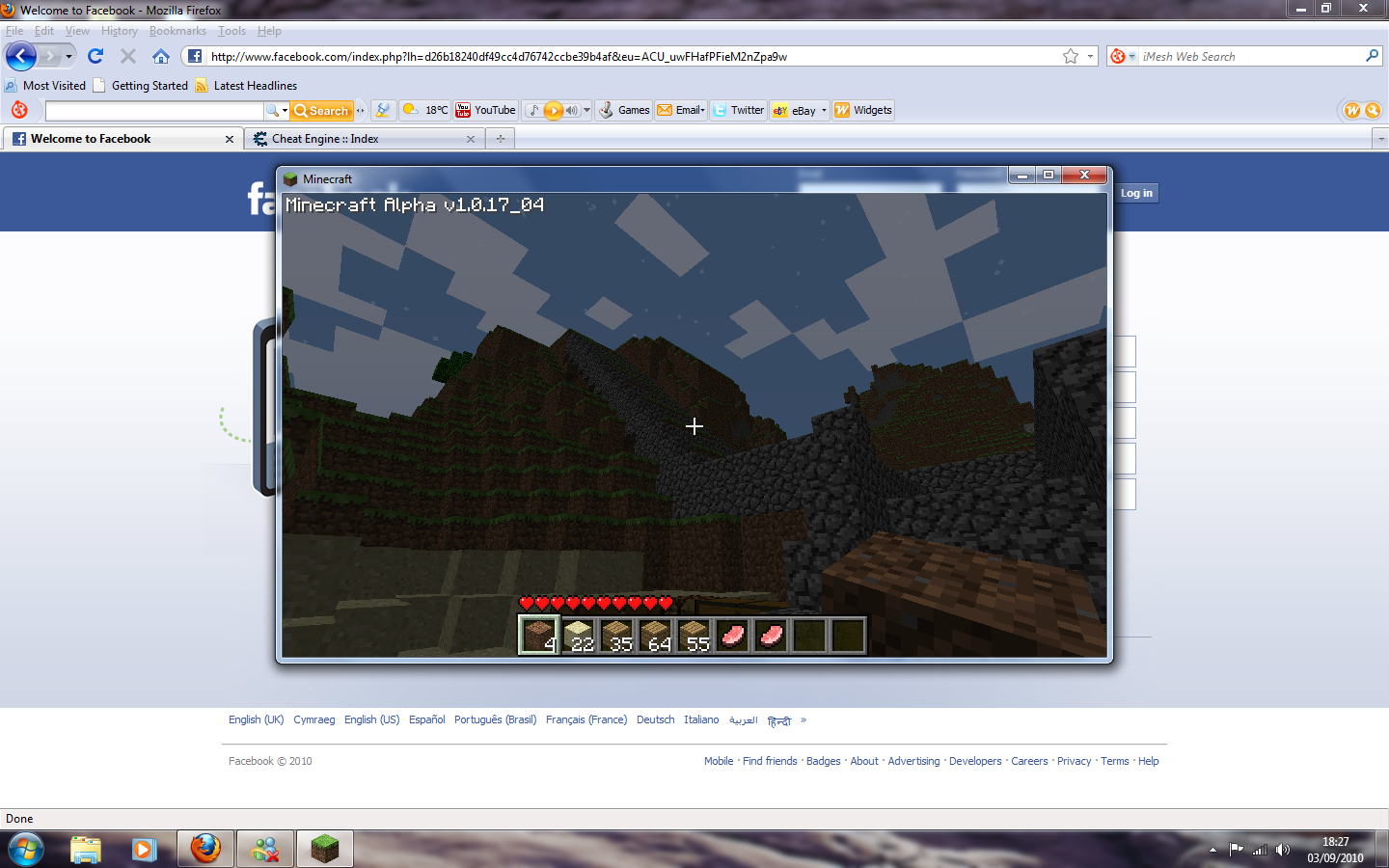Image resolution: width=1389 pixels, height=868 pixels.
Task: Open Games from the toolbar
Action: click(624, 110)
